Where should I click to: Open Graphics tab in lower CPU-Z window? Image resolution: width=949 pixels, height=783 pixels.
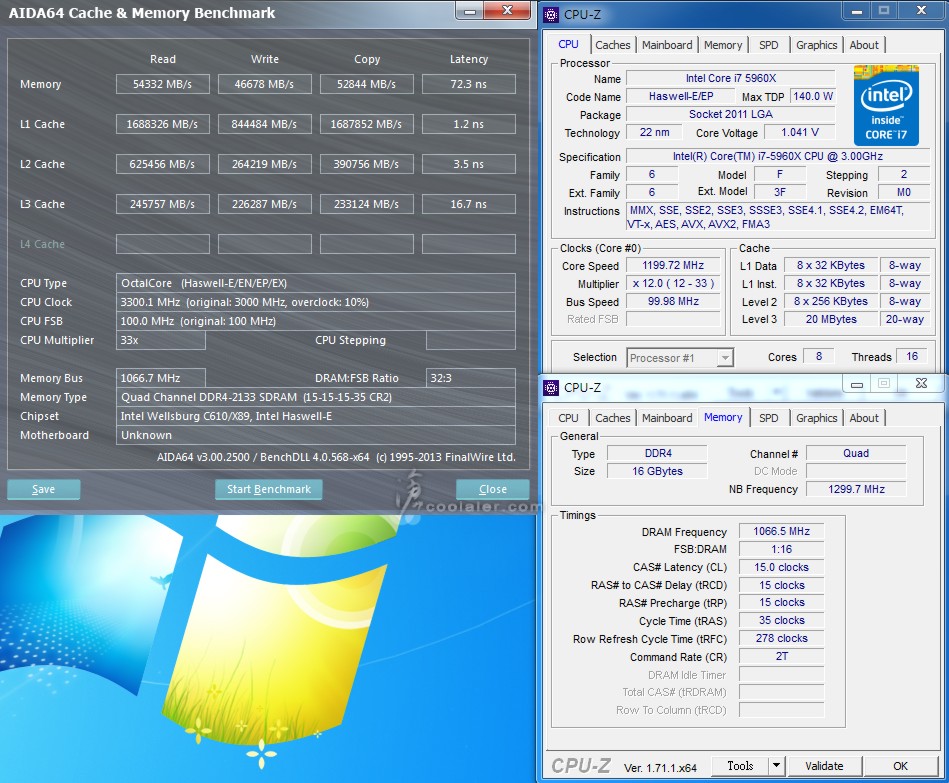click(816, 418)
